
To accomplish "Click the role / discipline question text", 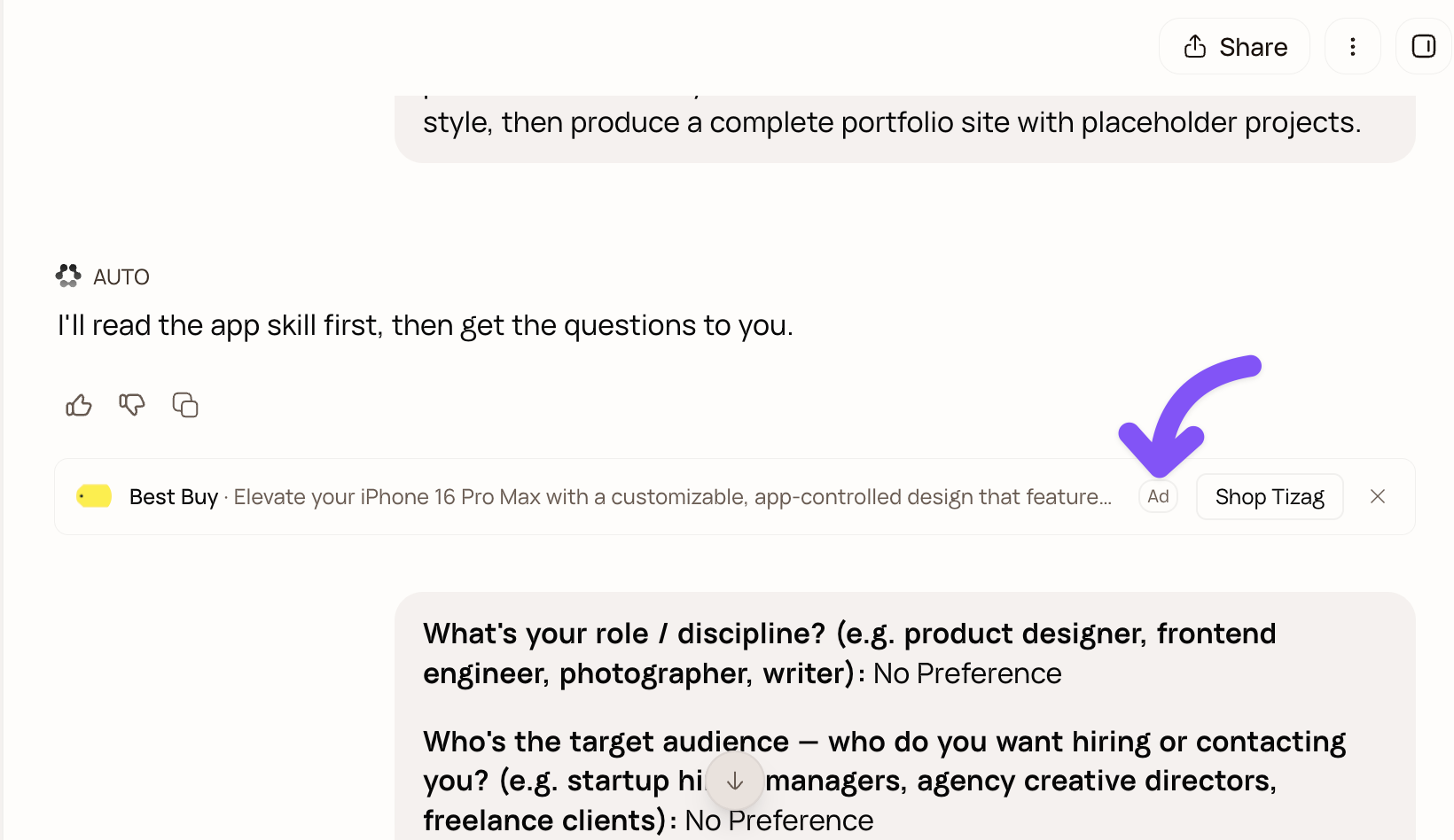I will click(849, 653).
